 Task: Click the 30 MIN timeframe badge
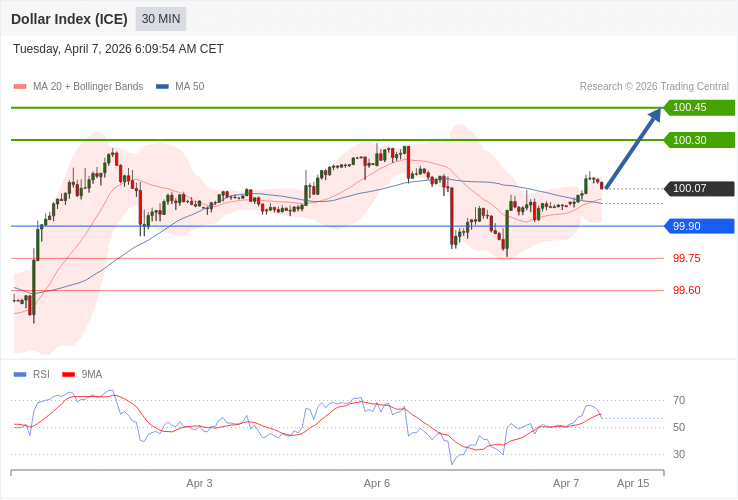(161, 19)
